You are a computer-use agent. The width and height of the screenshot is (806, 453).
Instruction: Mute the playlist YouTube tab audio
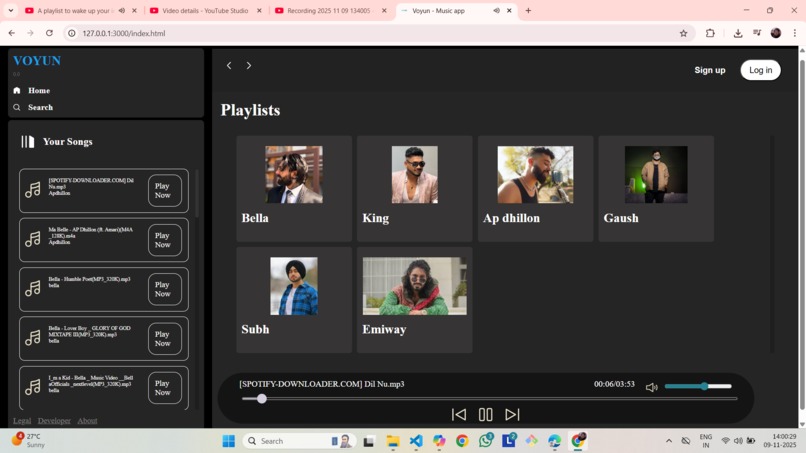[122, 10]
